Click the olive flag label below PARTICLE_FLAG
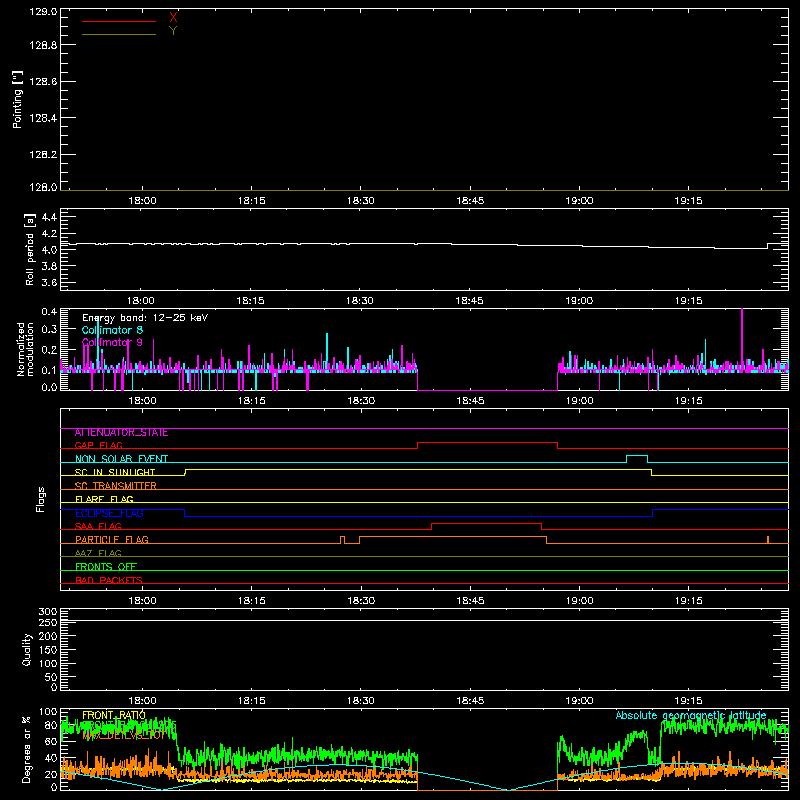Viewport: 800px width, 800px height. coord(98,553)
